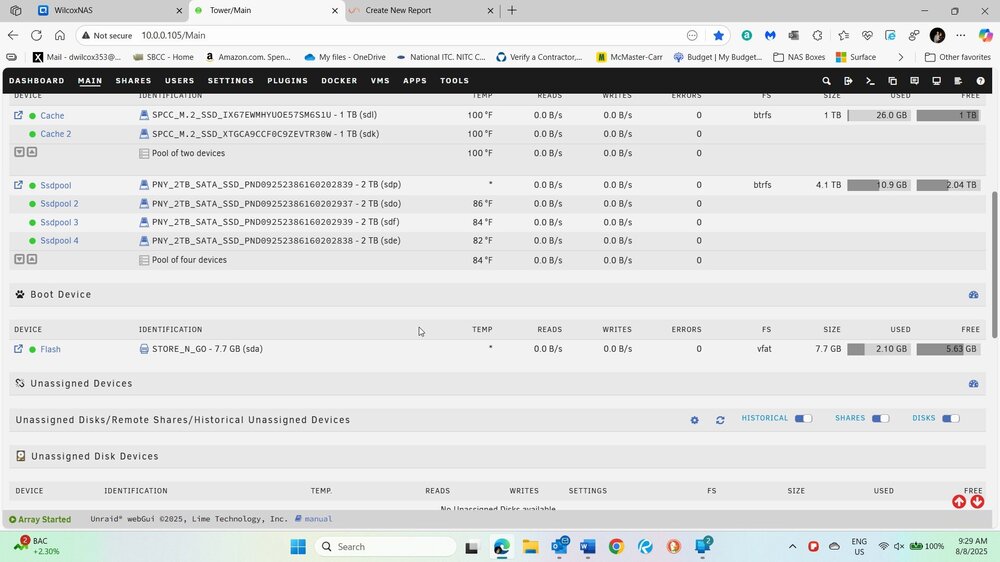This screenshot has width=1000, height=562.
Task: Open the terminal icon in Unraid header
Action: coord(870,81)
